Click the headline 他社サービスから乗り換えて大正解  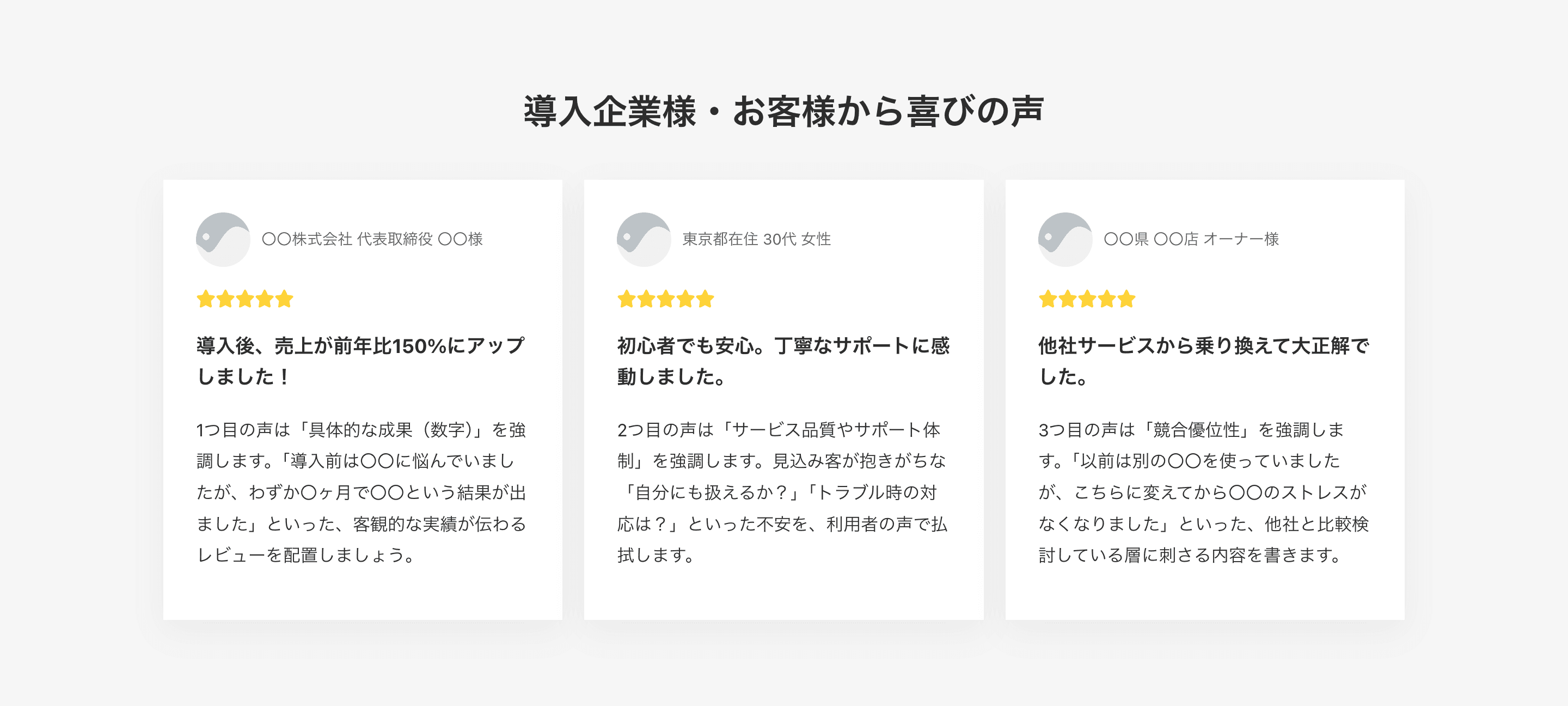click(x=1203, y=361)
